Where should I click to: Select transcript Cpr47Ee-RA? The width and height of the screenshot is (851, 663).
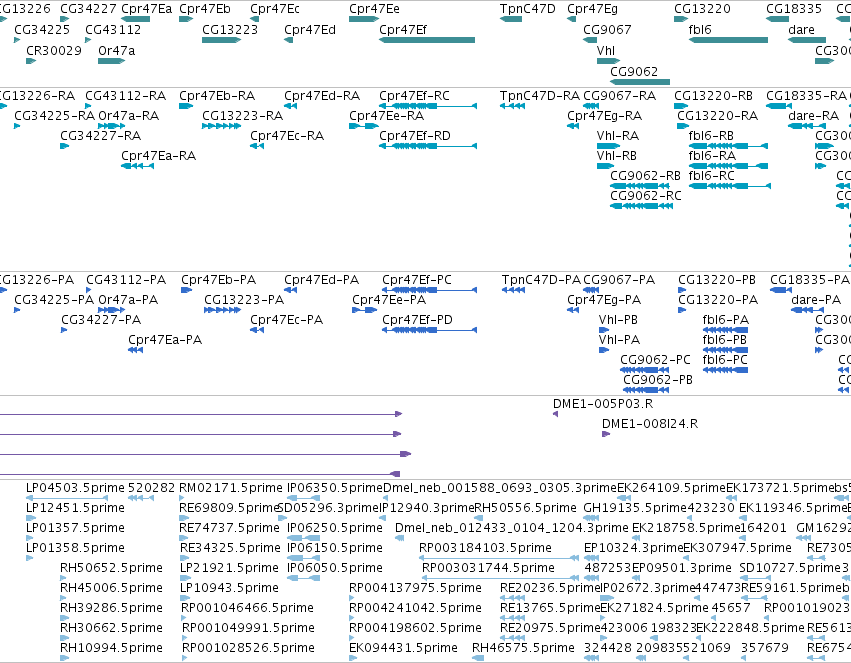(x=364, y=126)
